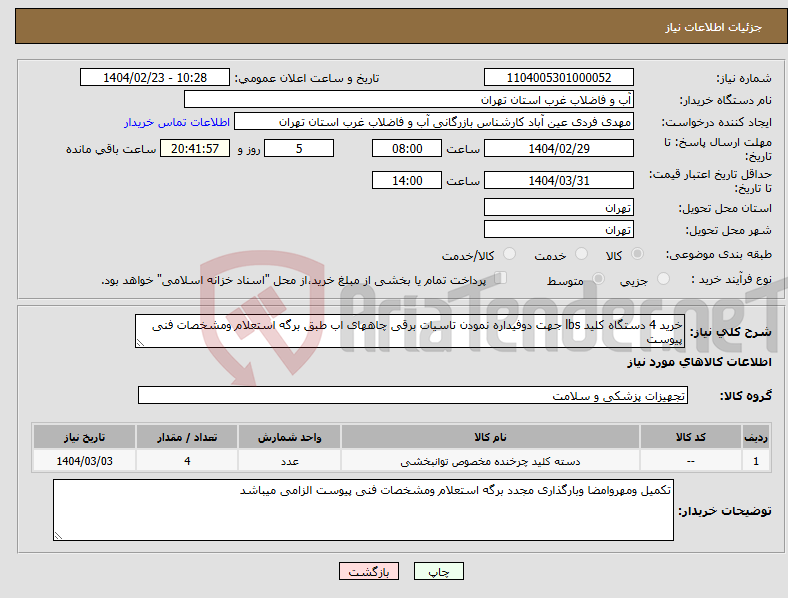The height and width of the screenshot is (598, 788).
Task: Toggle the اسناد خزانه اسلامی payment checkbox
Action: pyautogui.click(x=501, y=278)
